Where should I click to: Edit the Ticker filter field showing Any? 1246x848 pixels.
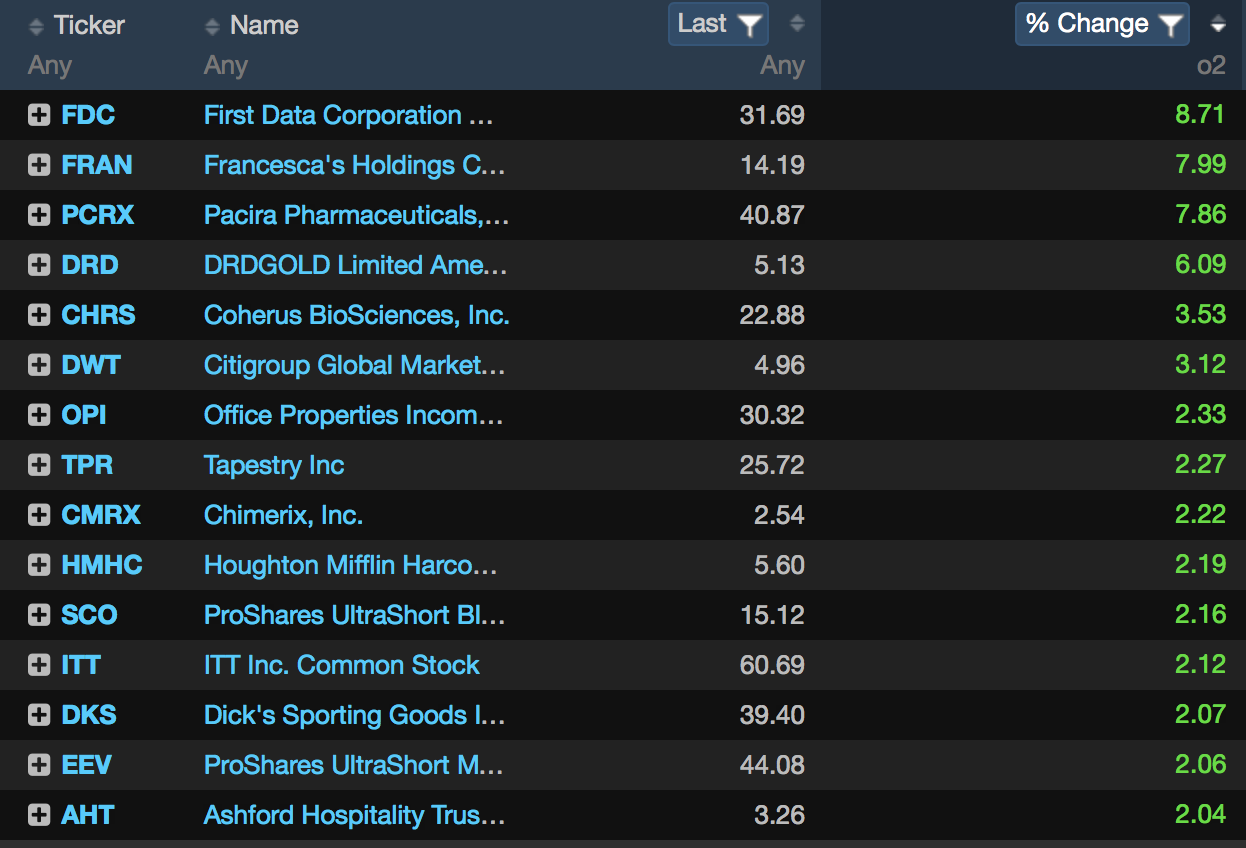pos(50,66)
